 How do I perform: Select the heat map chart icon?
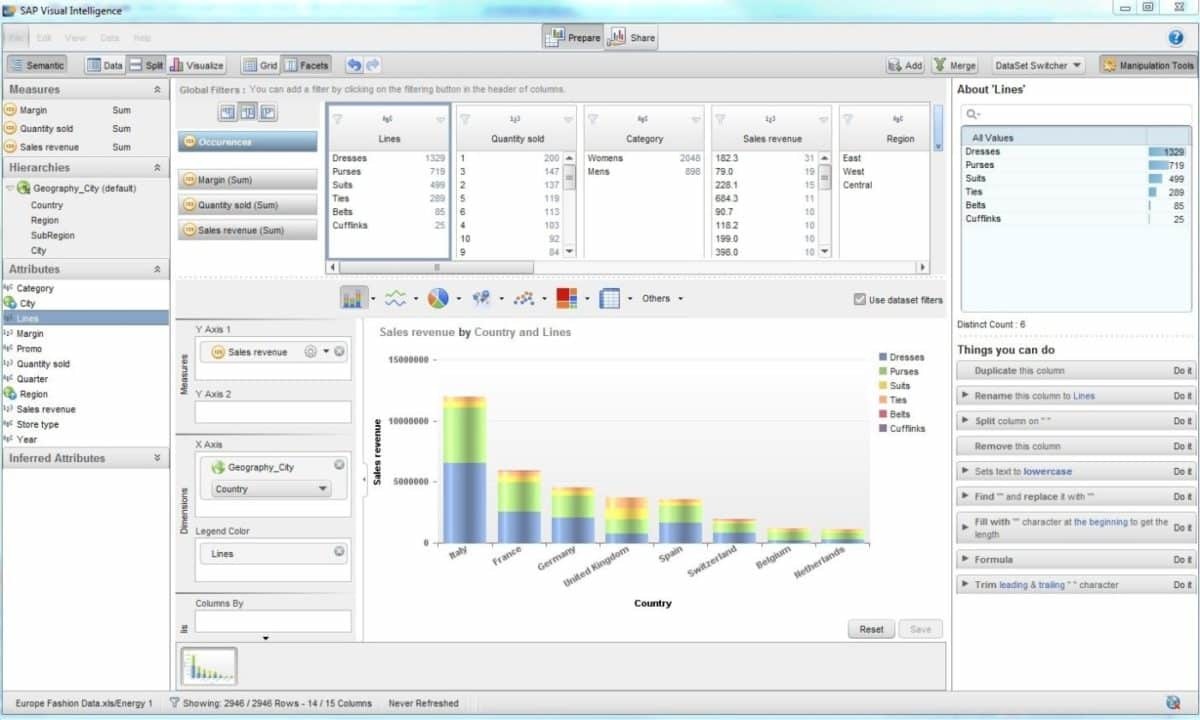coord(566,298)
